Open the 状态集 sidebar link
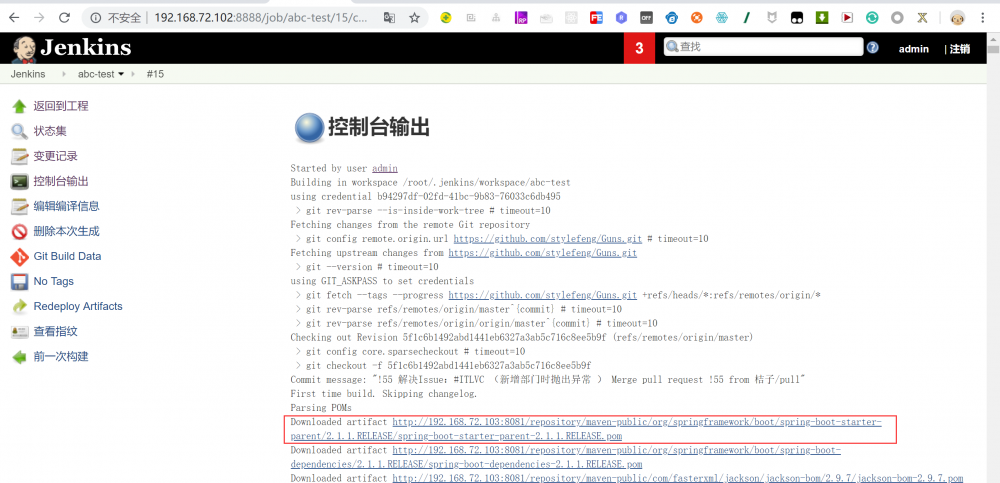The width and height of the screenshot is (1000, 483). (50, 131)
